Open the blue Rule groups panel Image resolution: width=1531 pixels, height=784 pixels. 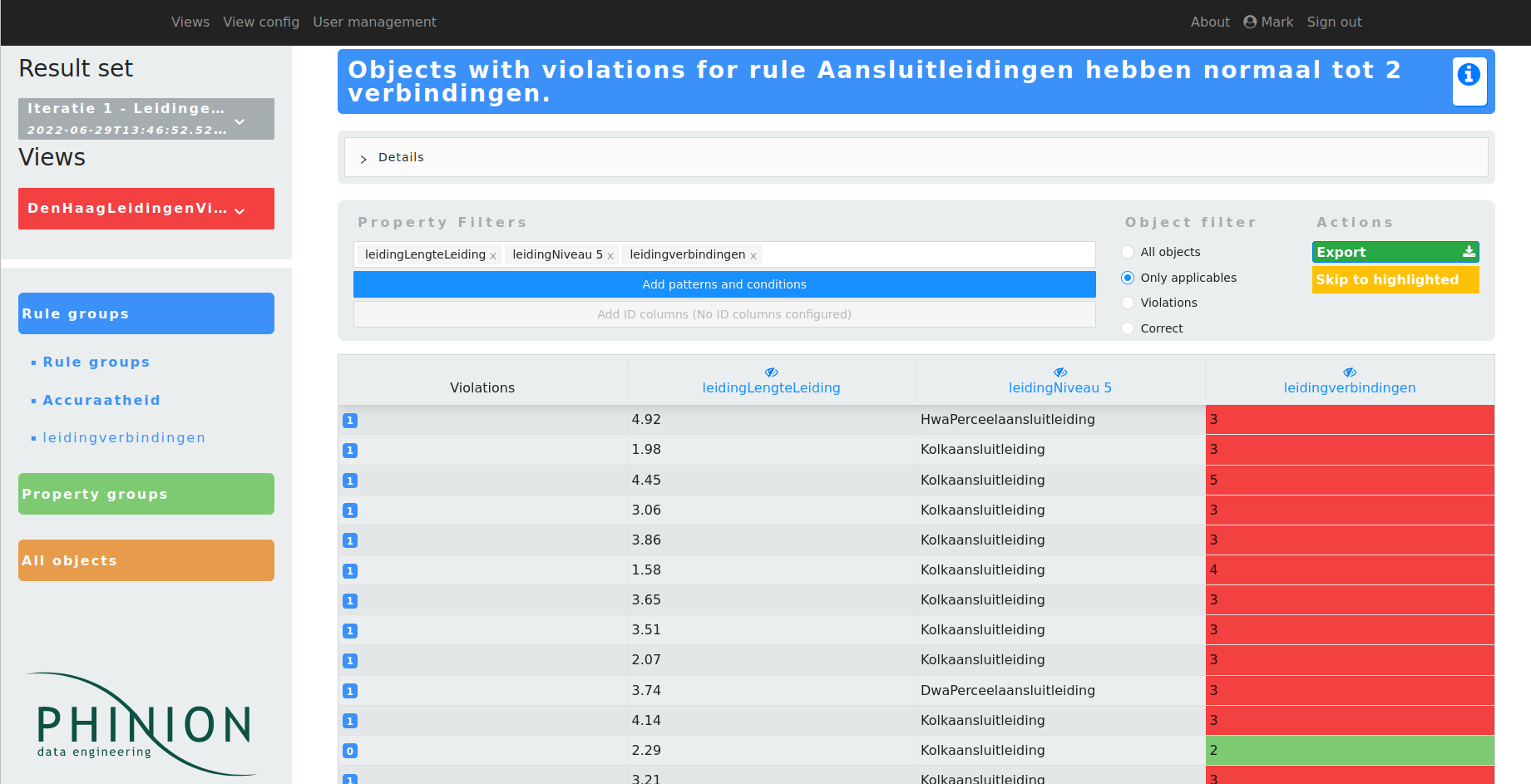(146, 313)
